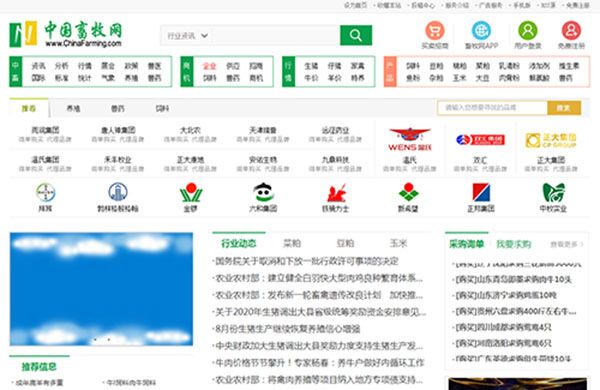Switch to the 饲料 brand tab

(162, 109)
